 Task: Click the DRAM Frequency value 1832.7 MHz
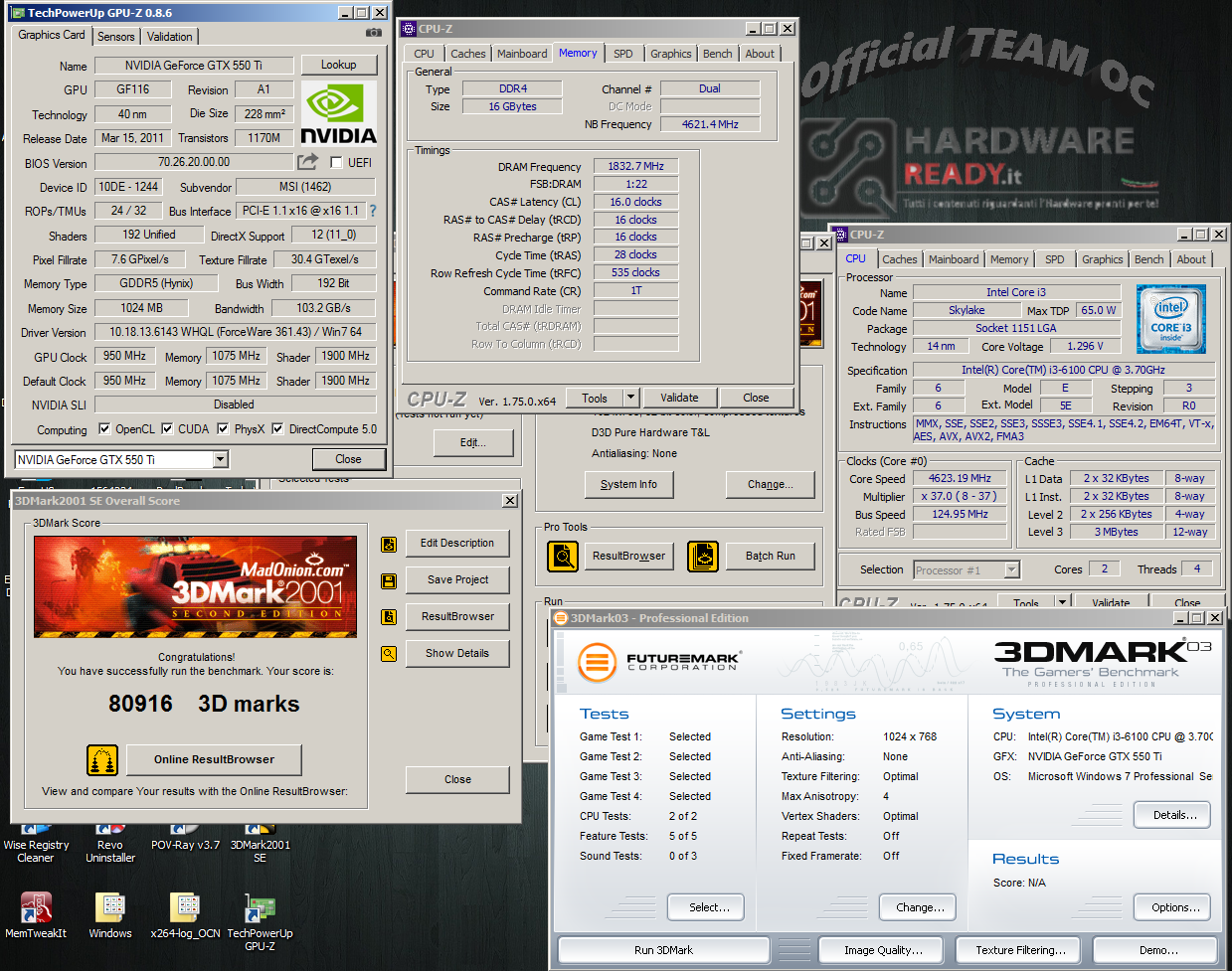click(x=636, y=167)
